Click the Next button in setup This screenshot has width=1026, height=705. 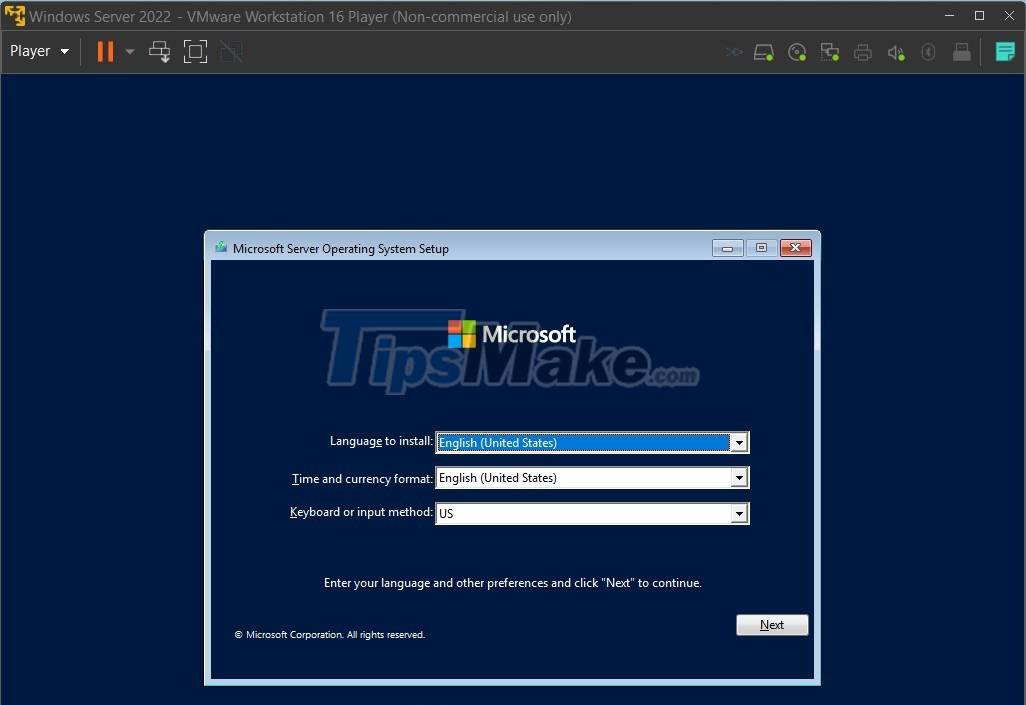tap(772, 624)
